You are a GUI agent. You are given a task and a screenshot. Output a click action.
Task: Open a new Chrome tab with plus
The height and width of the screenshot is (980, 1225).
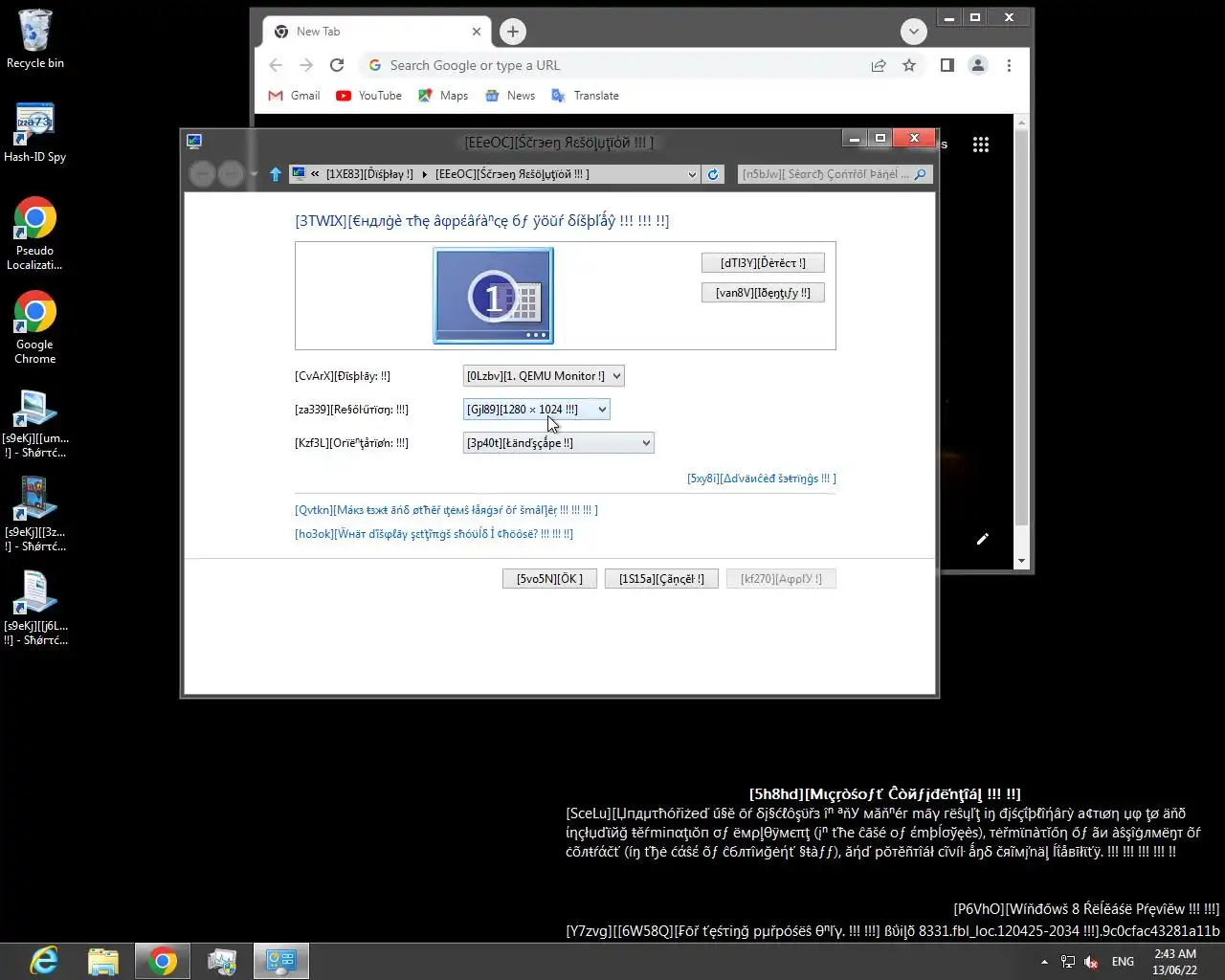pos(513,32)
